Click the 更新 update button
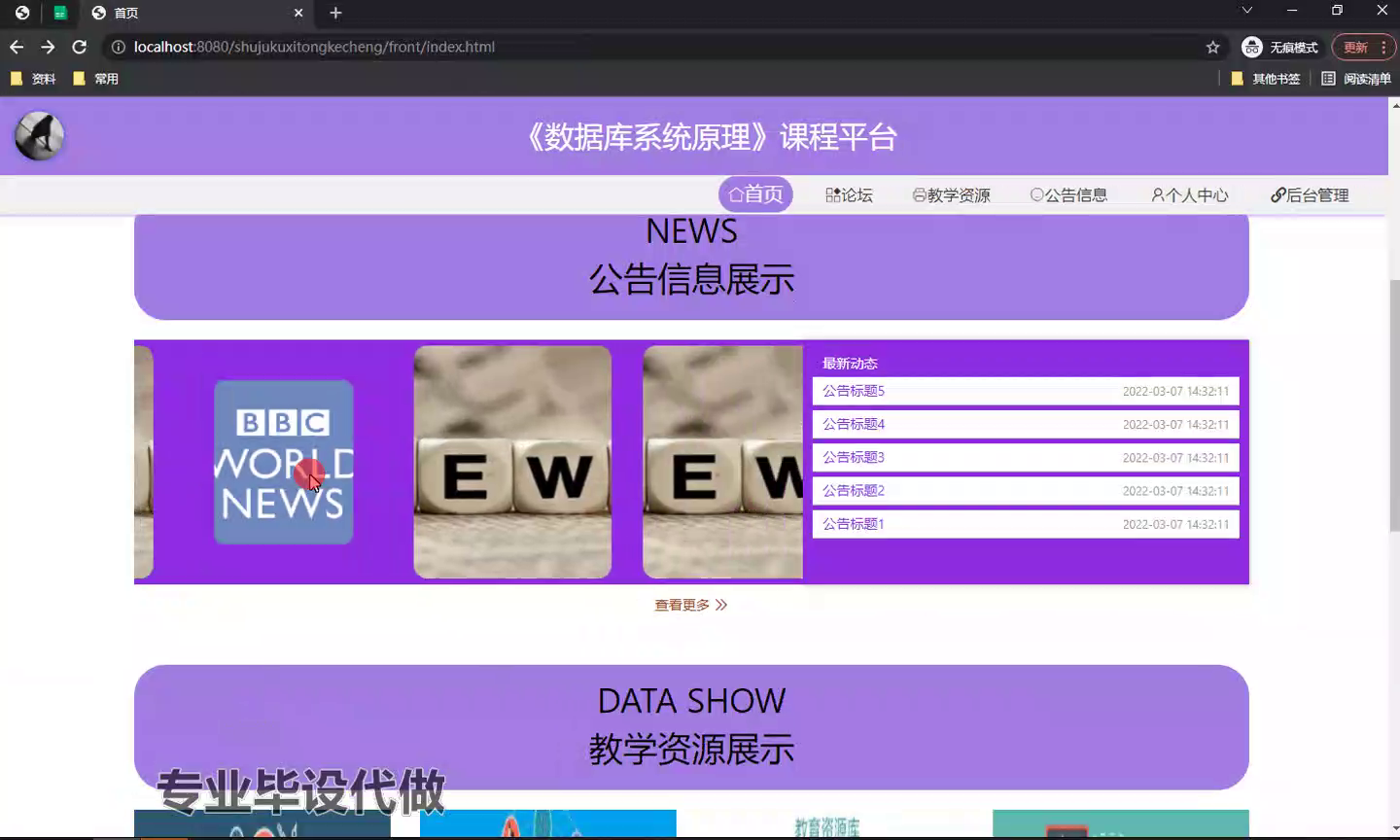 (x=1363, y=47)
